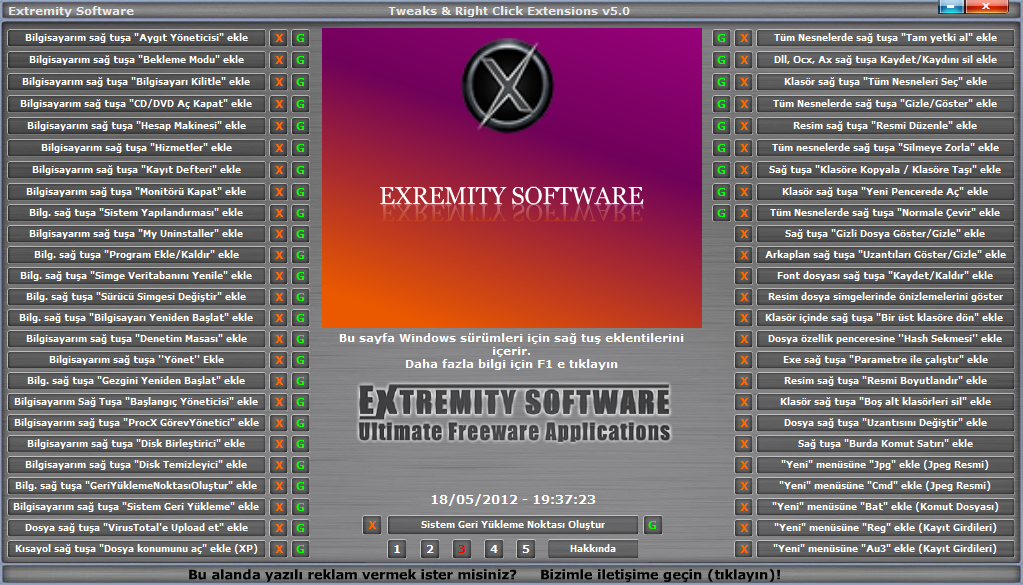Click green G next to "Silmeye Zorla"
The height and width of the screenshot is (585, 1023).
pos(721,148)
